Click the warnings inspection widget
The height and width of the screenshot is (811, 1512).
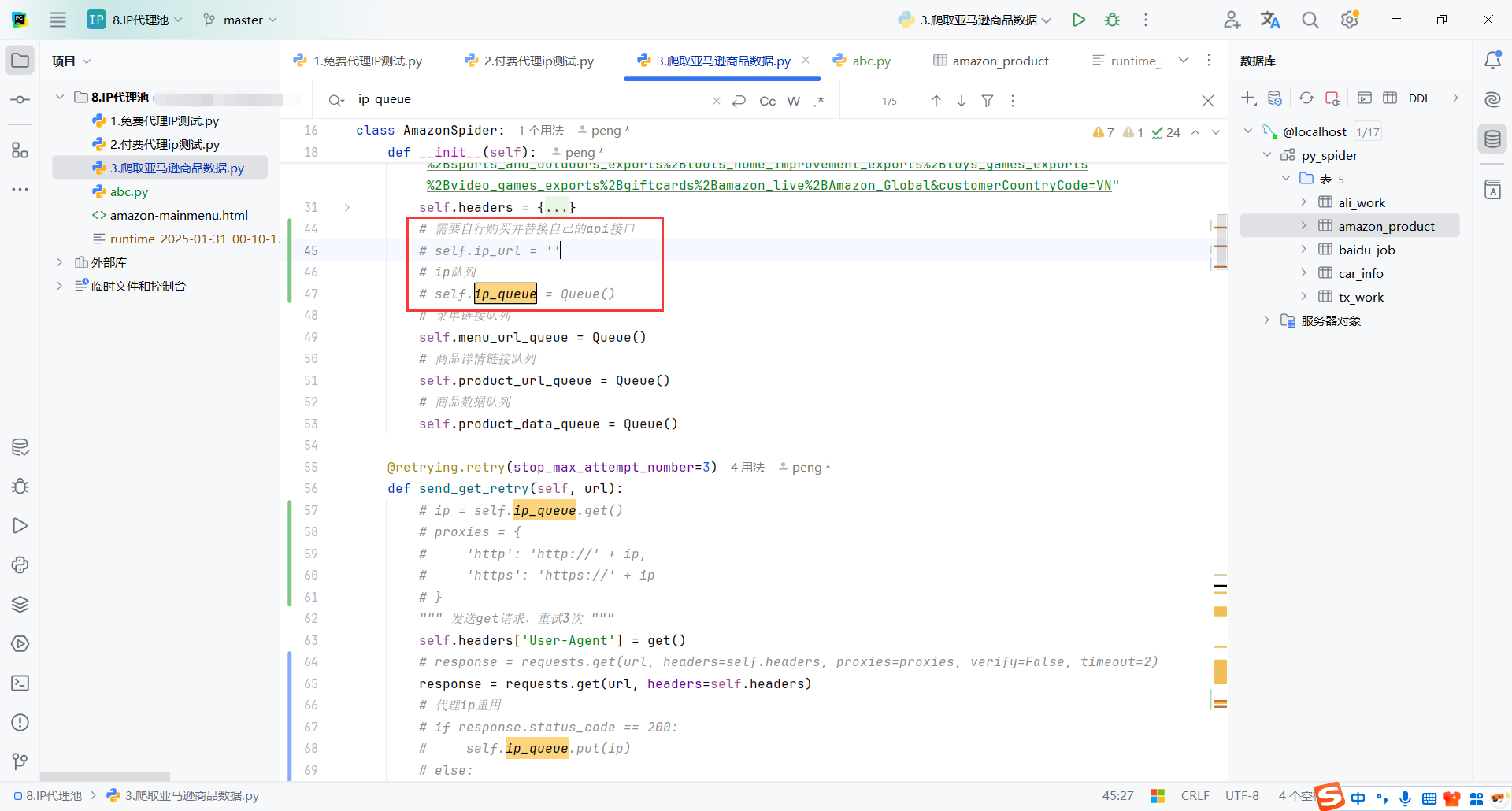(1136, 132)
